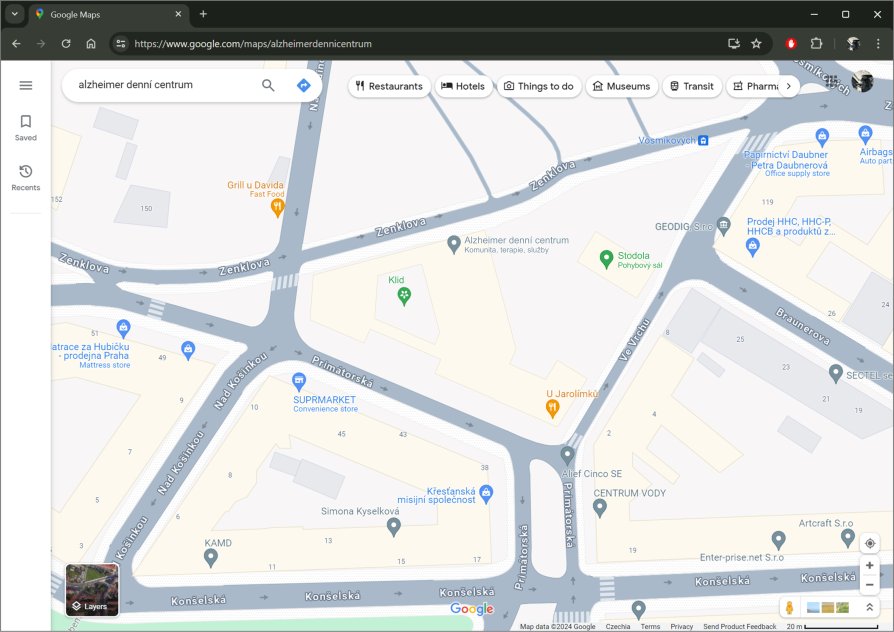
Task: Click the Klid green park pin
Action: 404,296
